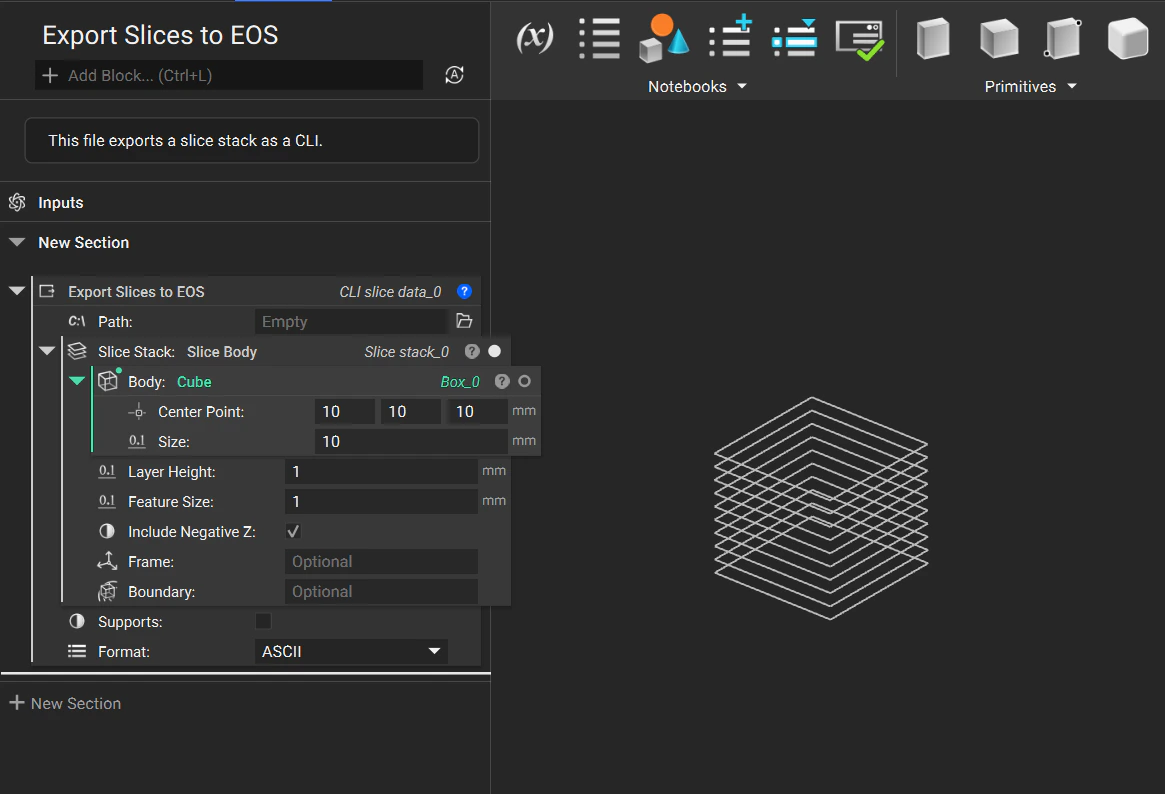The height and width of the screenshot is (794, 1165).
Task: Select the first cube icon under Primitives
Action: click(932, 38)
